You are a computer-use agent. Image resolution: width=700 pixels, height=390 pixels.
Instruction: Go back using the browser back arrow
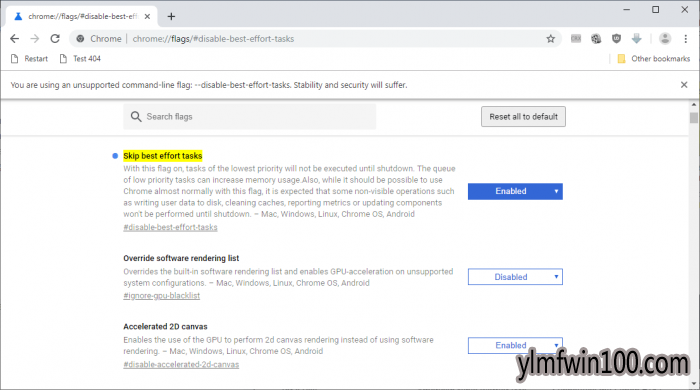(x=14, y=39)
